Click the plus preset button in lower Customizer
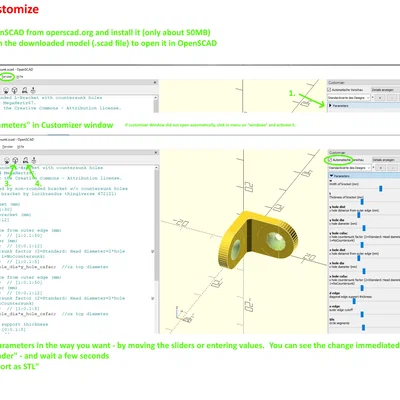400x400 pixels. tap(380, 168)
